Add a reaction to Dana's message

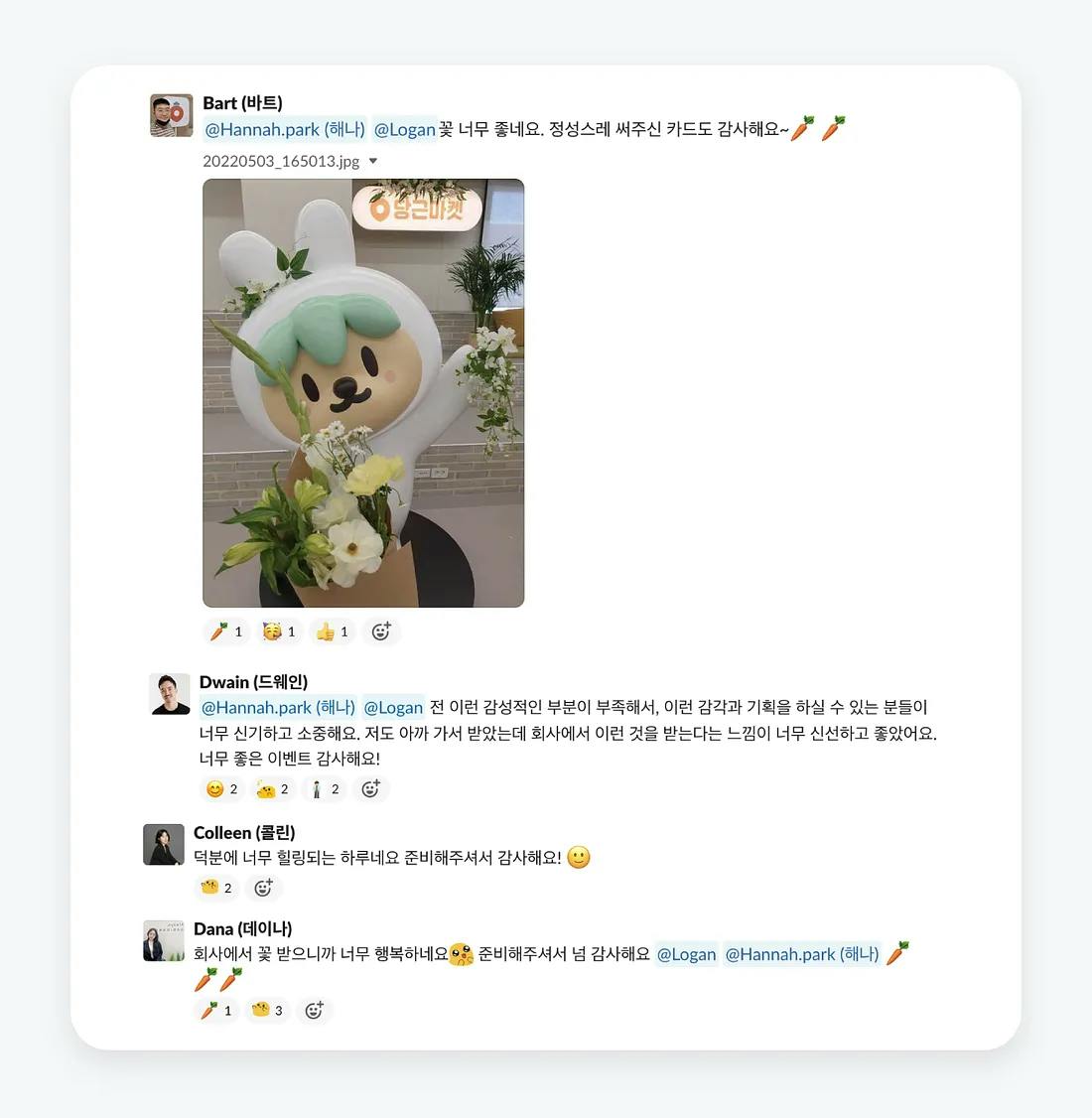[x=315, y=1011]
